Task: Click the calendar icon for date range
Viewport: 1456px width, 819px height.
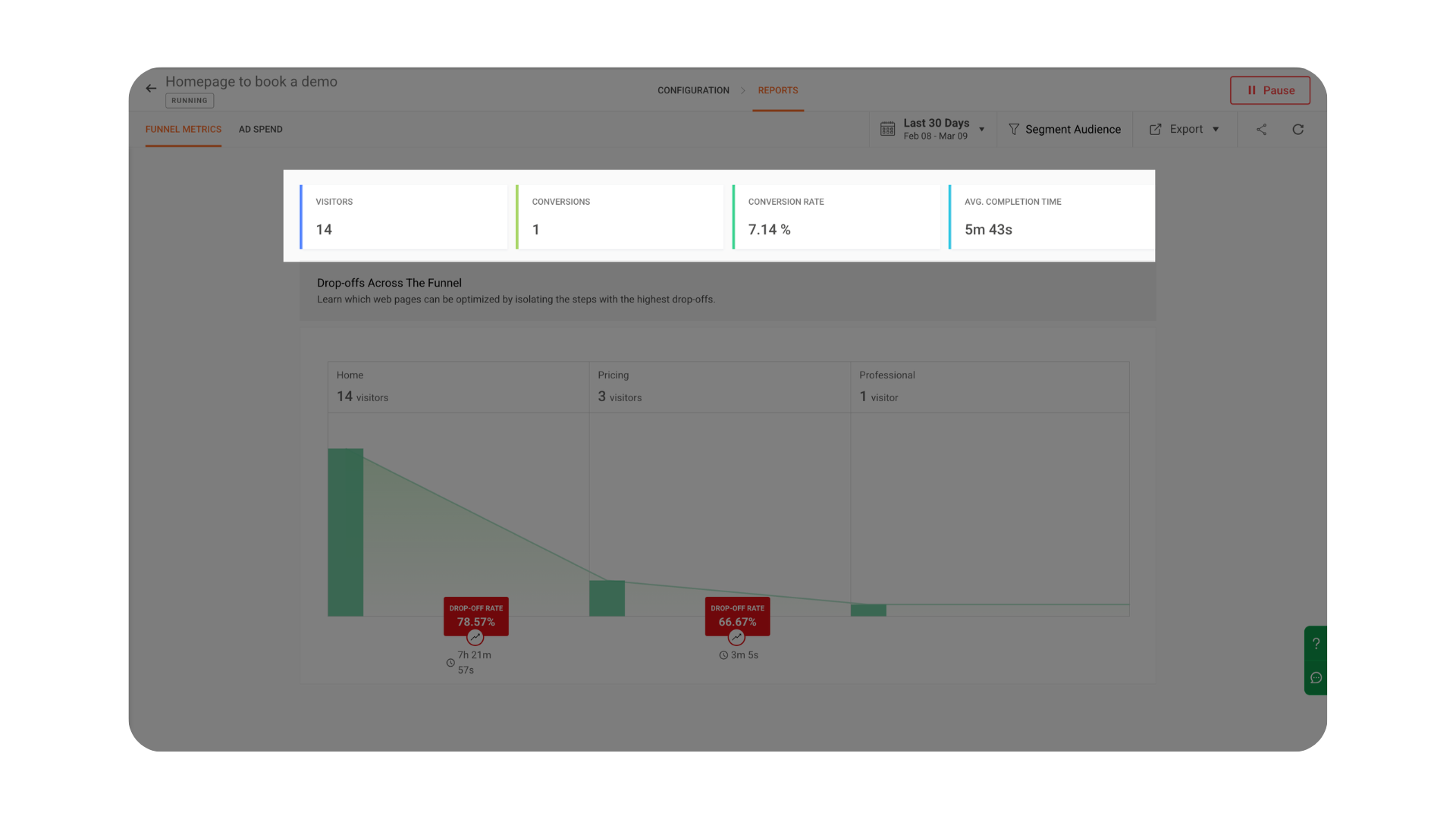Action: point(887,130)
